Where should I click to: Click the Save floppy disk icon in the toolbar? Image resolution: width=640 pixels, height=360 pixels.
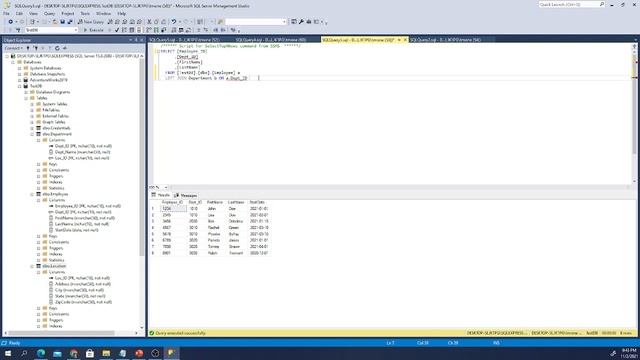62,22
